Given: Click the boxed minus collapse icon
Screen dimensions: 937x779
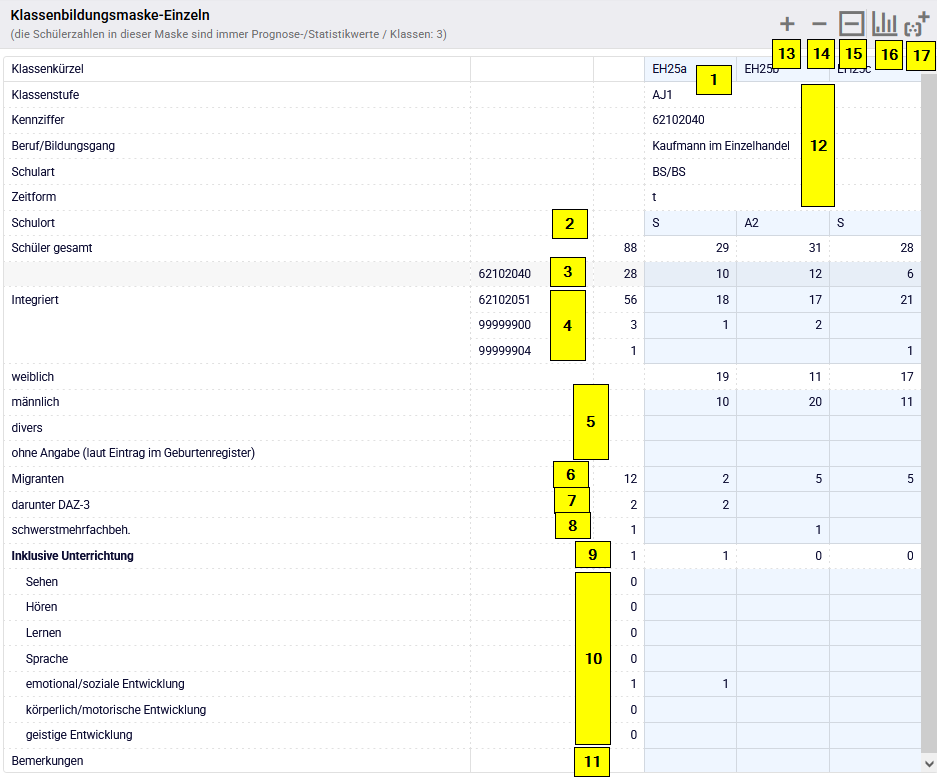Looking at the screenshot, I should [852, 24].
